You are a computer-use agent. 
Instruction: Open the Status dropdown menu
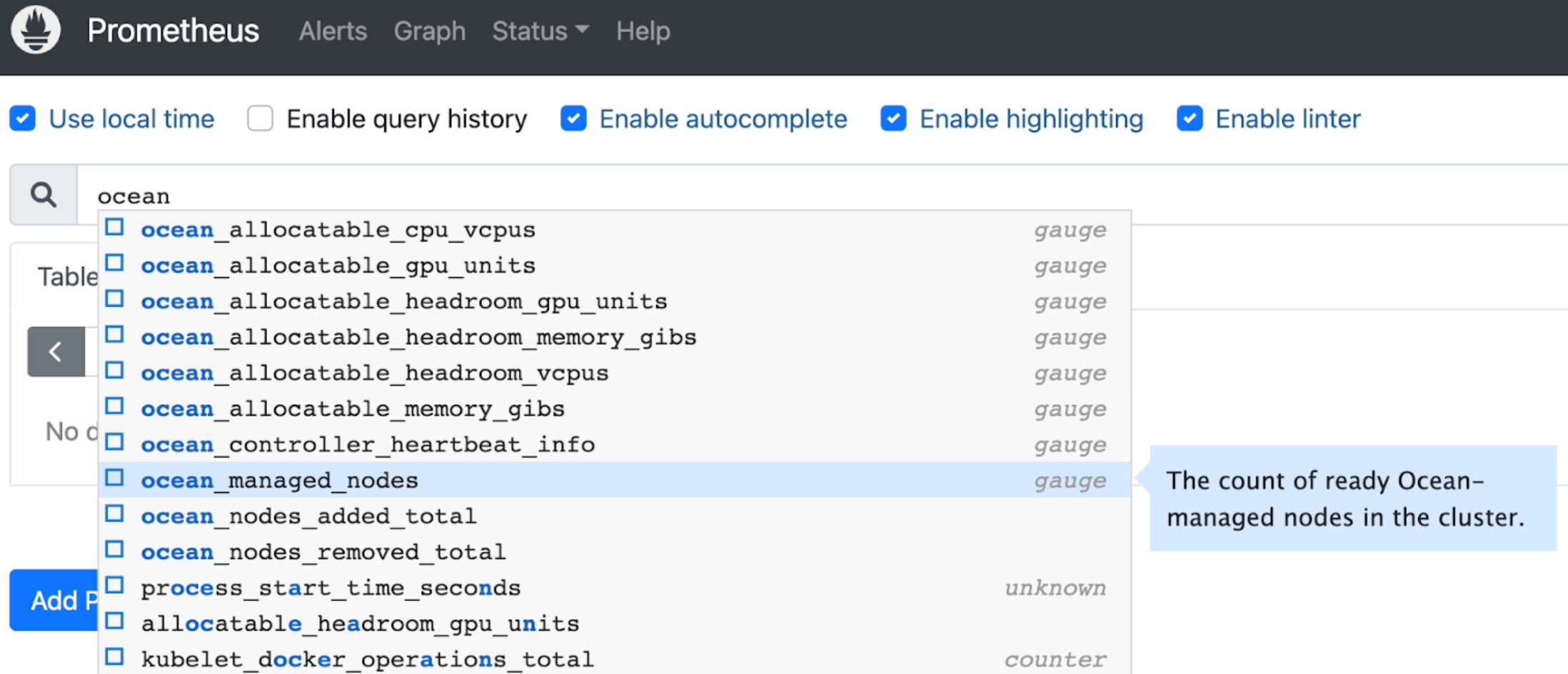[x=540, y=31]
